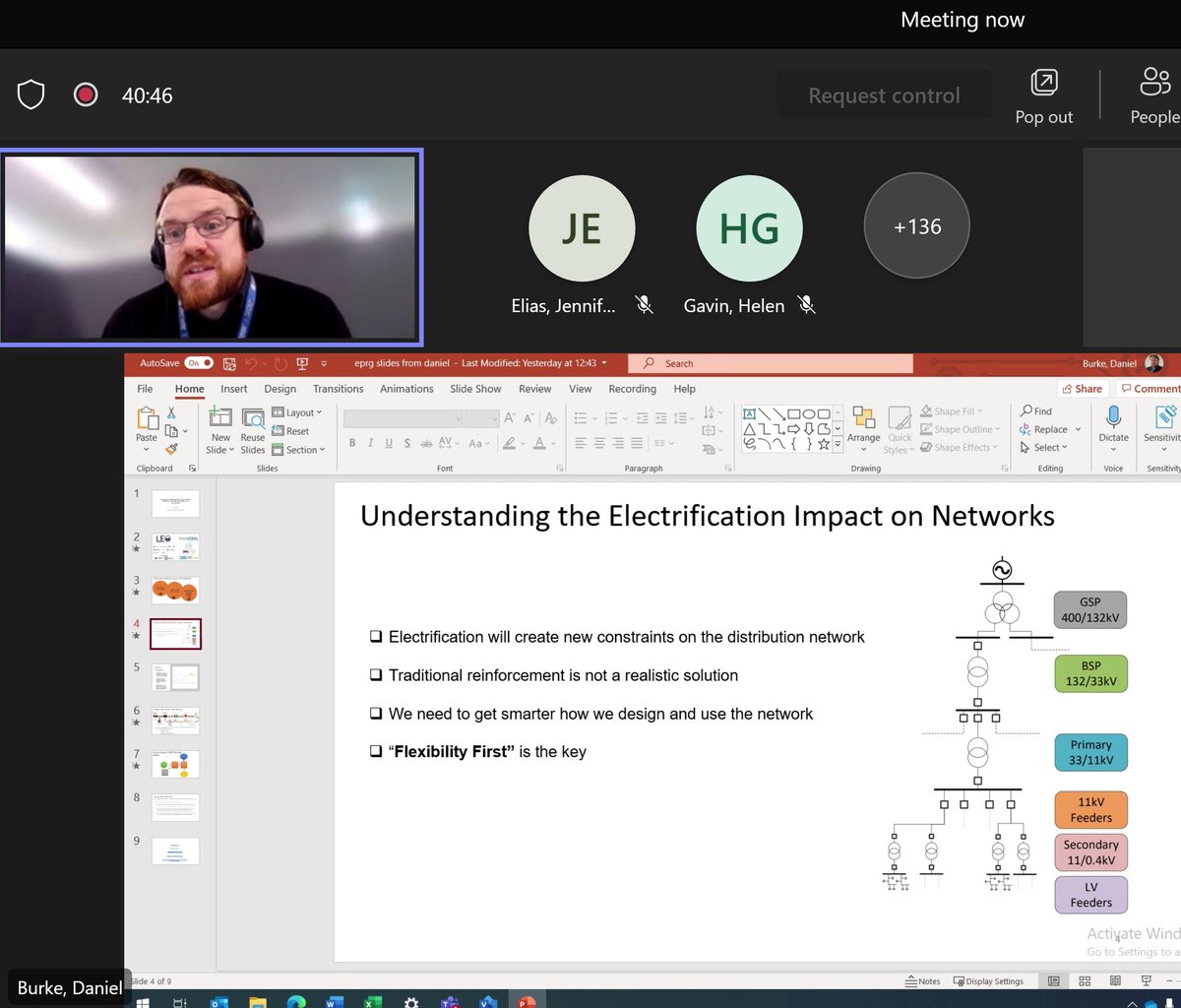Click Slide Sorter view icon in status bar
Image resolution: width=1181 pixels, height=1008 pixels.
1085,980
